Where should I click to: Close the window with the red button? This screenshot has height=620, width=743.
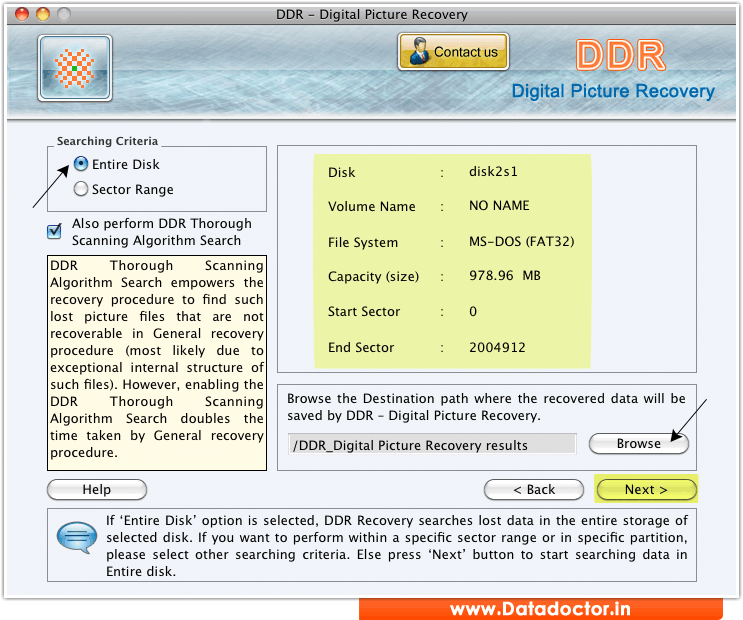[x=22, y=14]
